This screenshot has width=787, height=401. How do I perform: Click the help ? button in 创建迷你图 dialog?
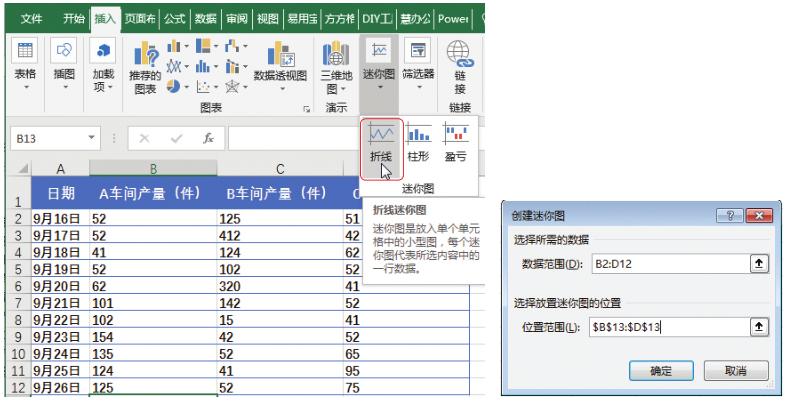click(730, 216)
